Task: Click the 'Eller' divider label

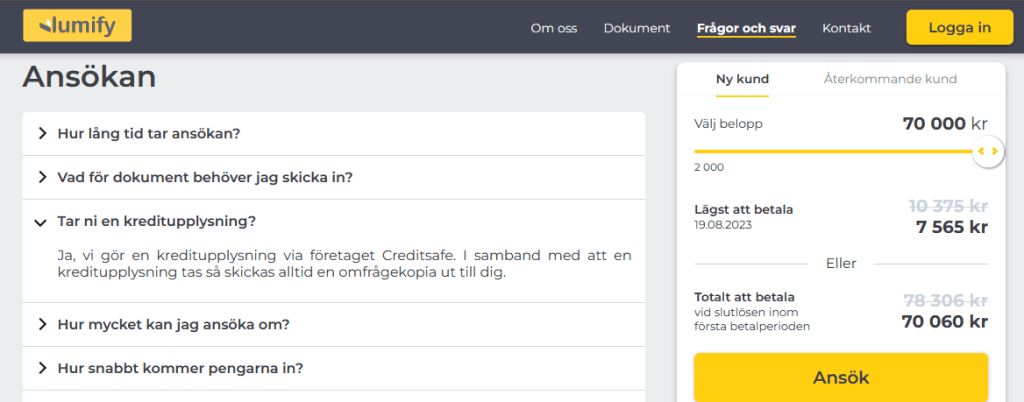Action: pyautogui.click(x=841, y=264)
